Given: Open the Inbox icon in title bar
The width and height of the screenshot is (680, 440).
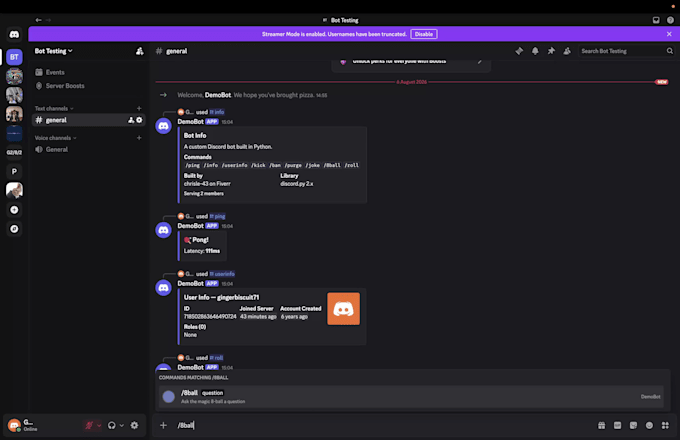Looking at the screenshot, I should click(x=656, y=20).
